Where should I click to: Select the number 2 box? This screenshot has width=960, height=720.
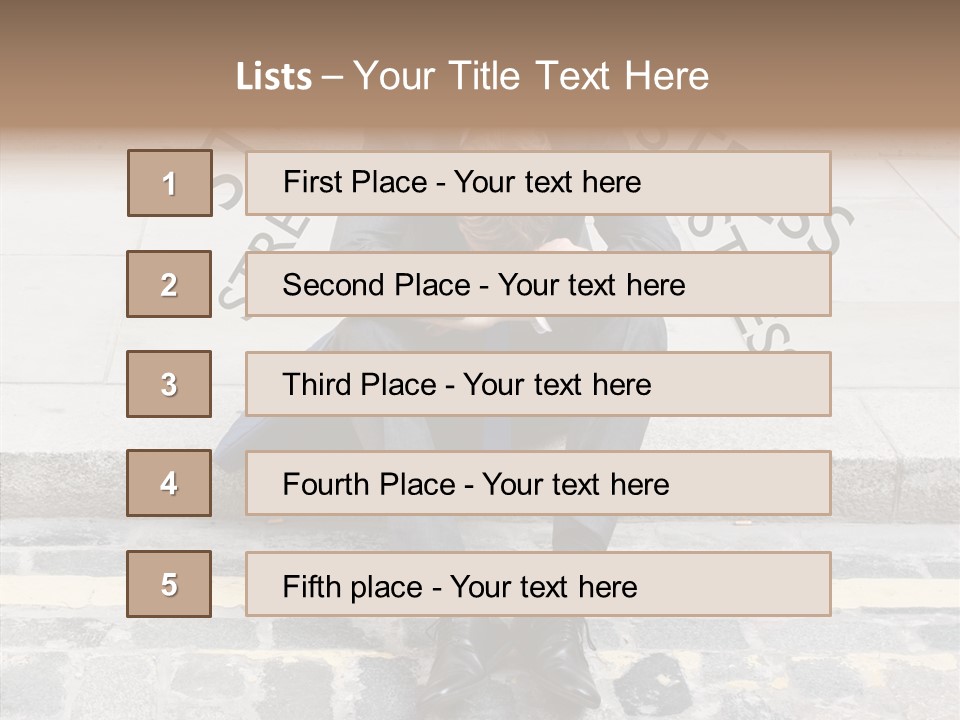tap(169, 284)
